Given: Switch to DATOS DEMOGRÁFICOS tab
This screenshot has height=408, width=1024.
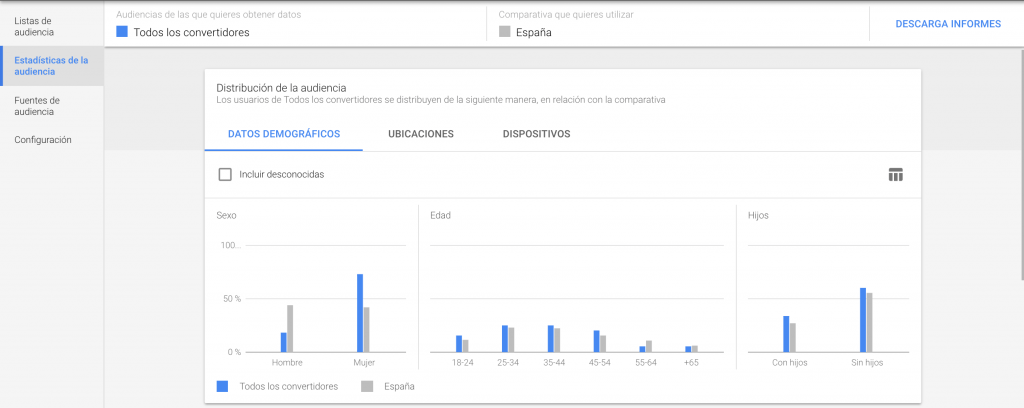Looking at the screenshot, I should click(x=284, y=134).
